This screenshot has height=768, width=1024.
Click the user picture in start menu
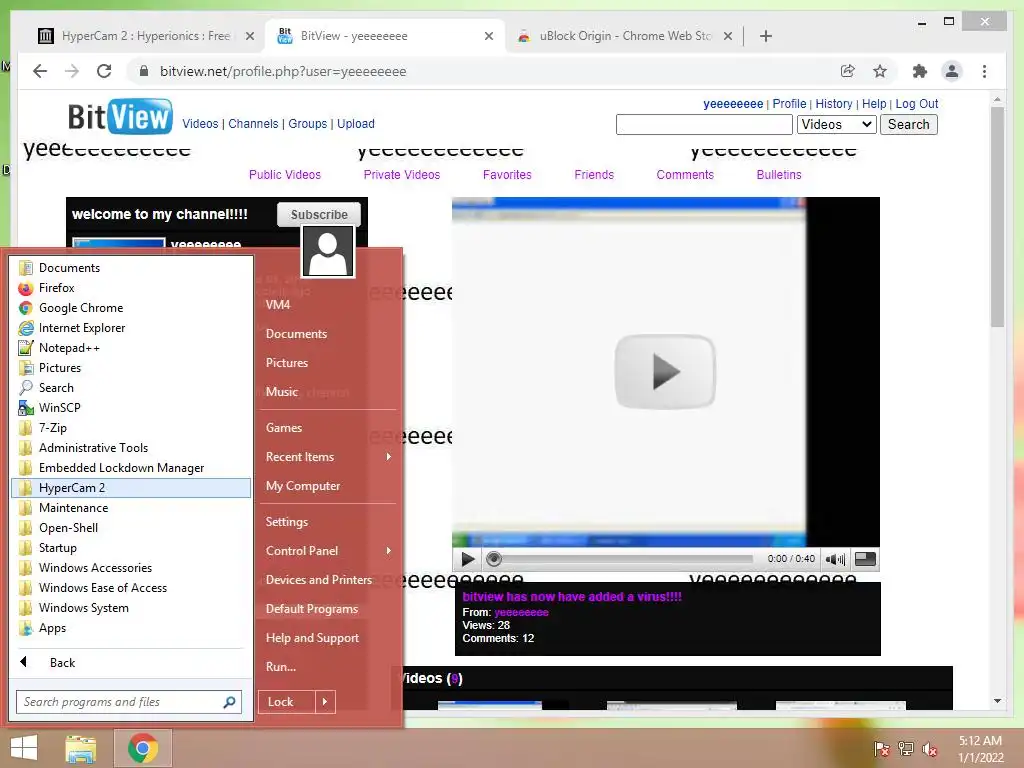click(328, 251)
